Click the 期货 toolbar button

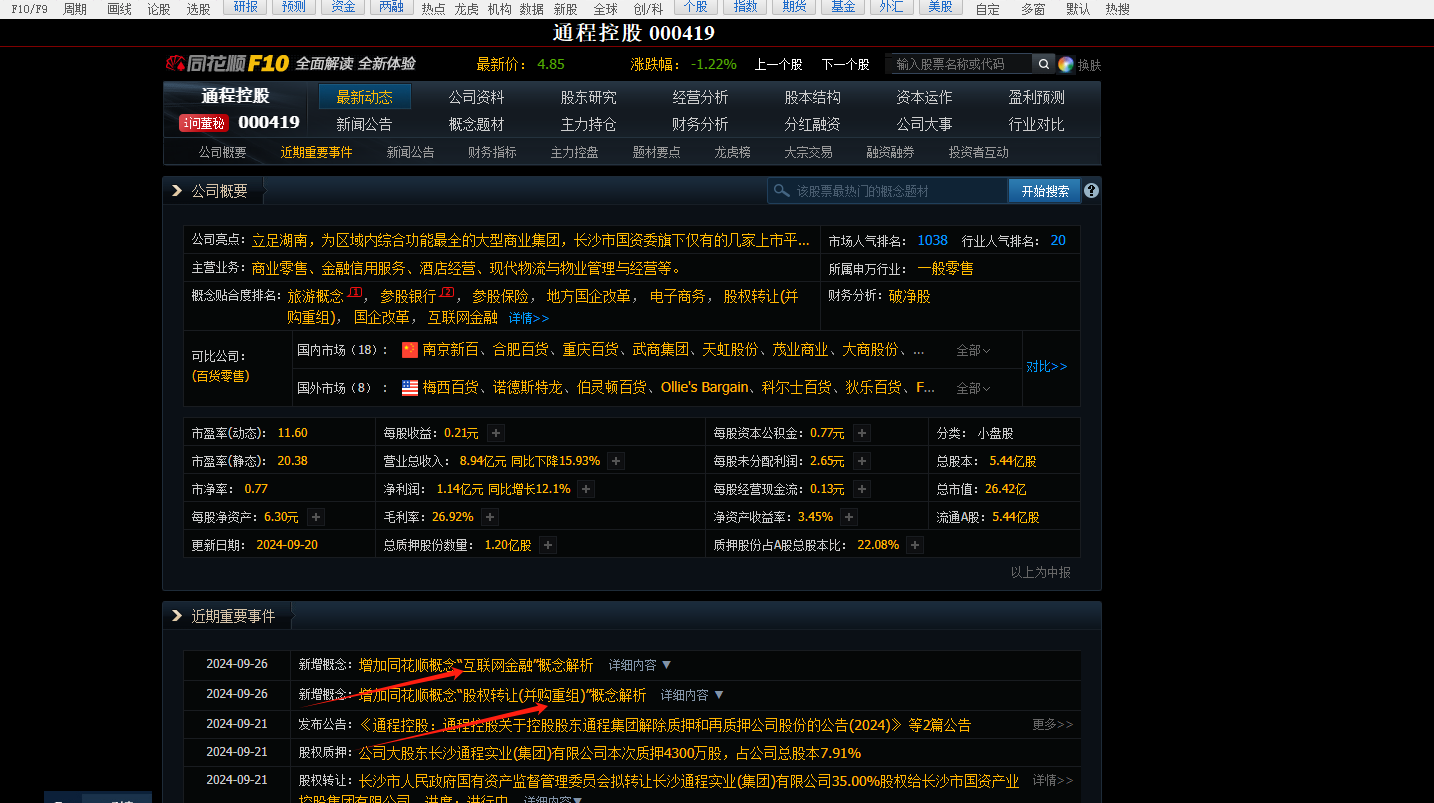click(x=794, y=7)
